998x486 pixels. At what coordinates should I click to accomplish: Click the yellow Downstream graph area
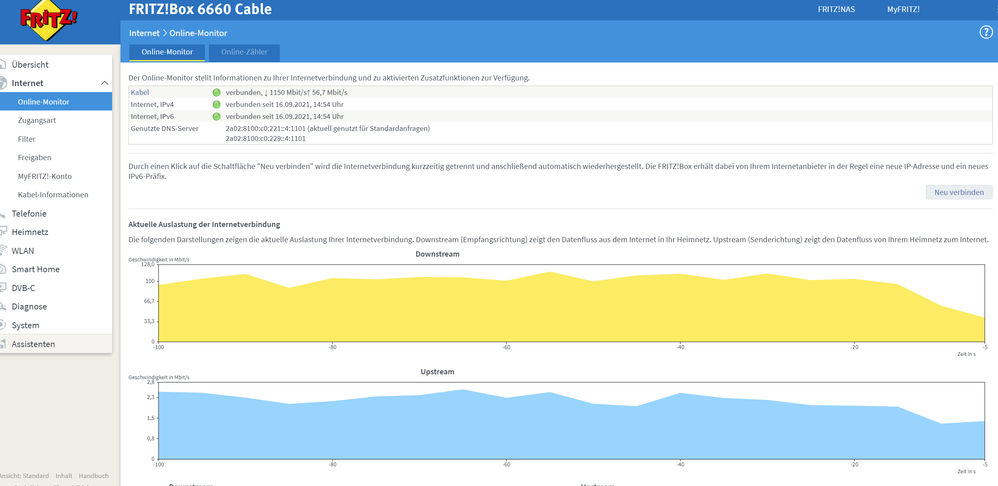point(571,312)
